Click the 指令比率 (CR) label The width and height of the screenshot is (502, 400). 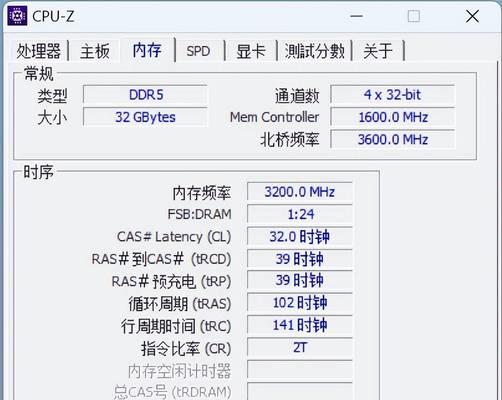point(186,349)
